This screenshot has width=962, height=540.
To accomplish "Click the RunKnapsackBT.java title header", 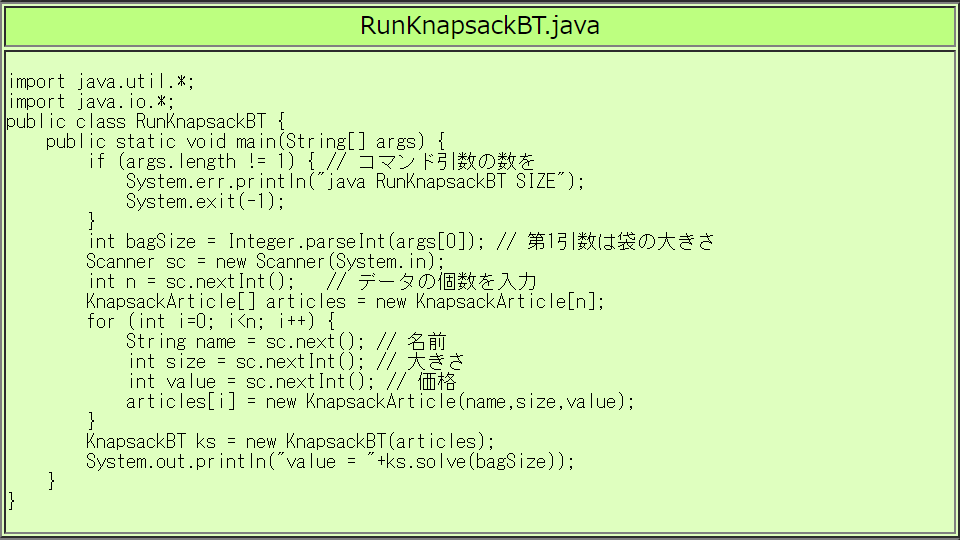I will (480, 26).
